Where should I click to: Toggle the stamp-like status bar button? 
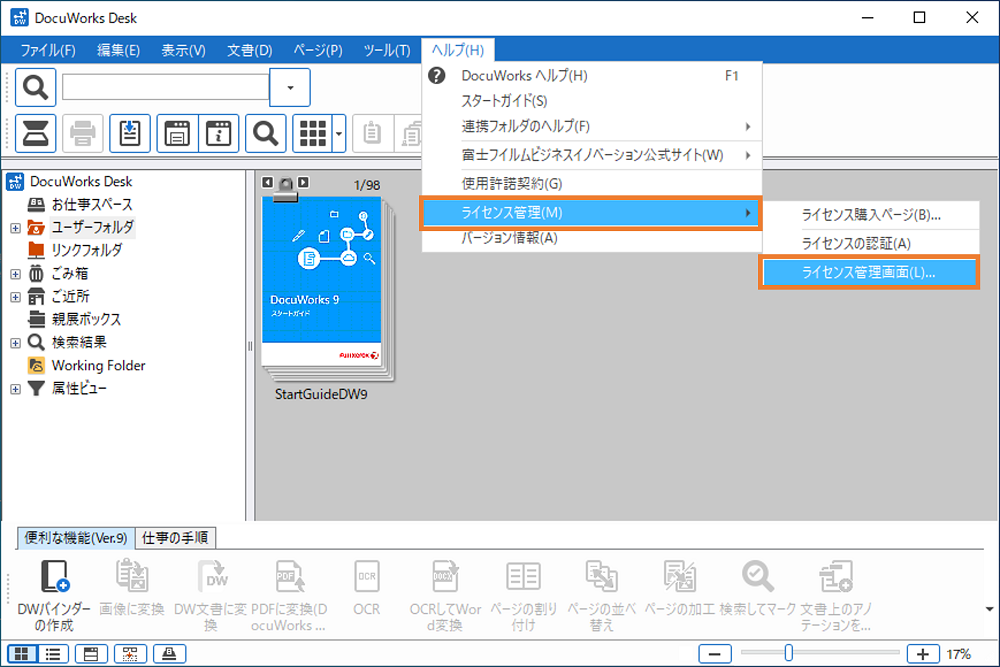169,654
